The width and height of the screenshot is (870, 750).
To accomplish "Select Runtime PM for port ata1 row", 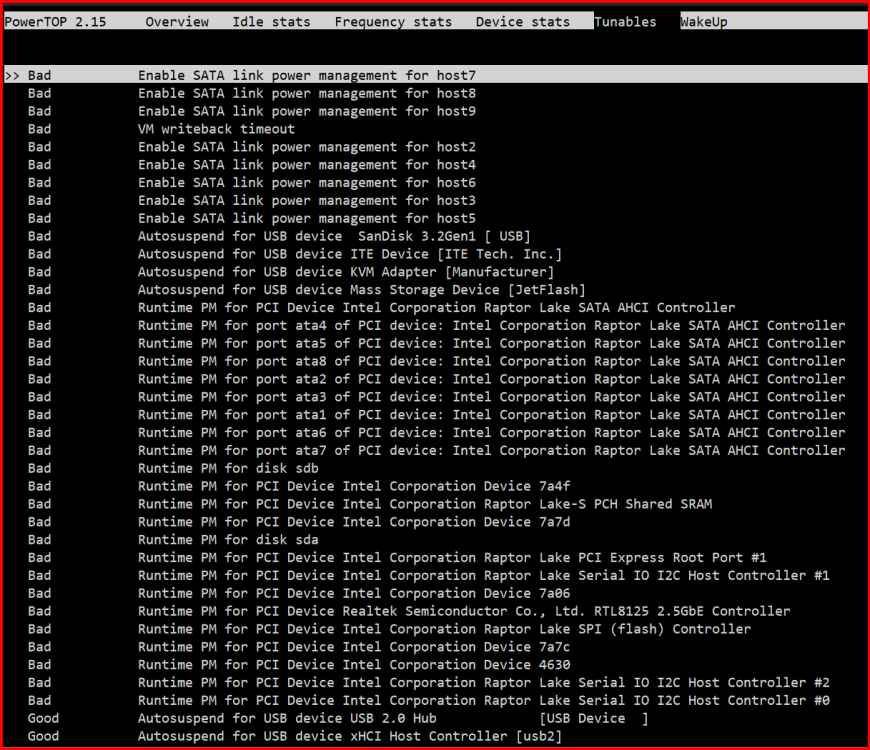I will point(437,414).
